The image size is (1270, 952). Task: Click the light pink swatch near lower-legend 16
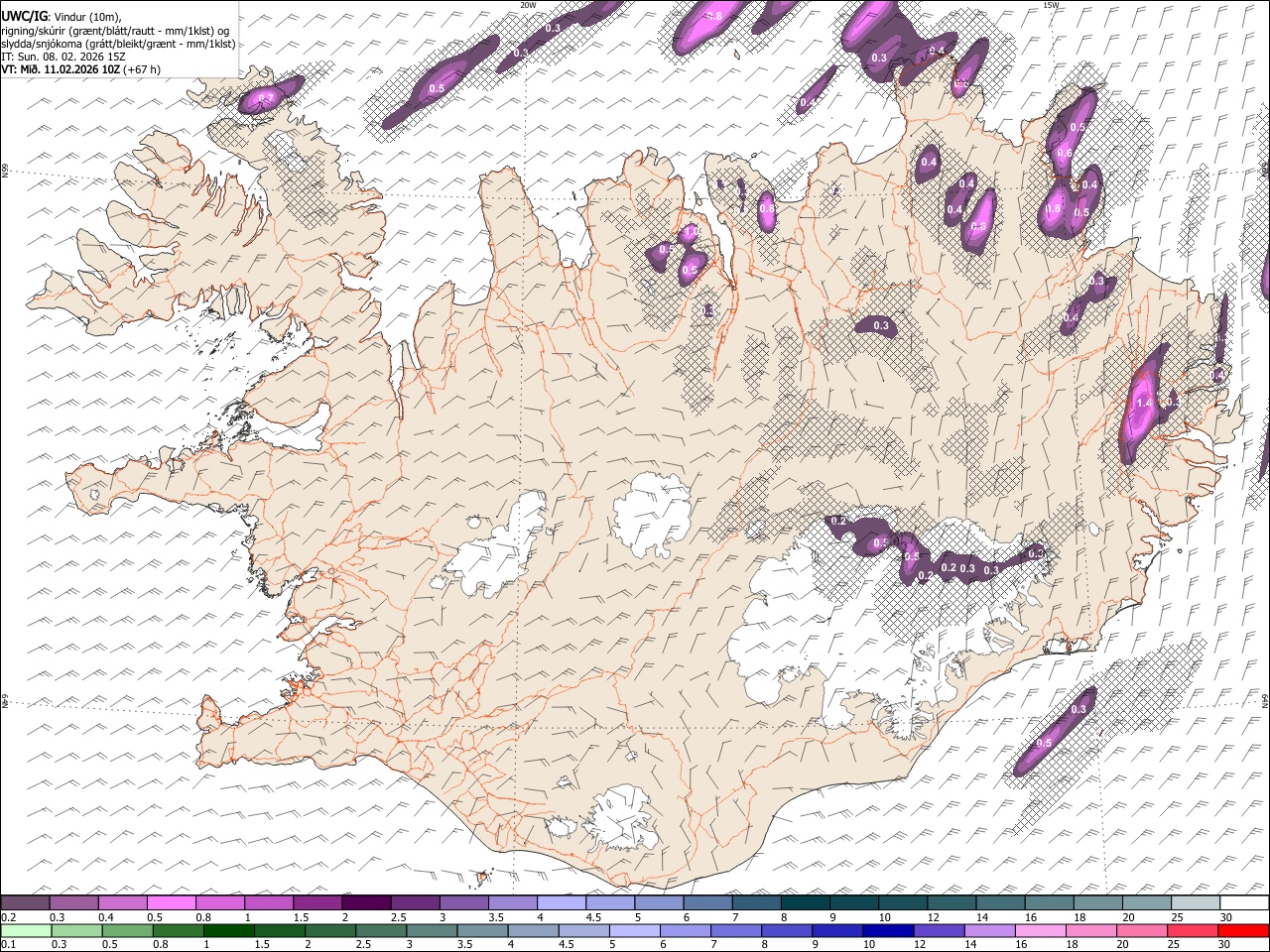click(1040, 931)
